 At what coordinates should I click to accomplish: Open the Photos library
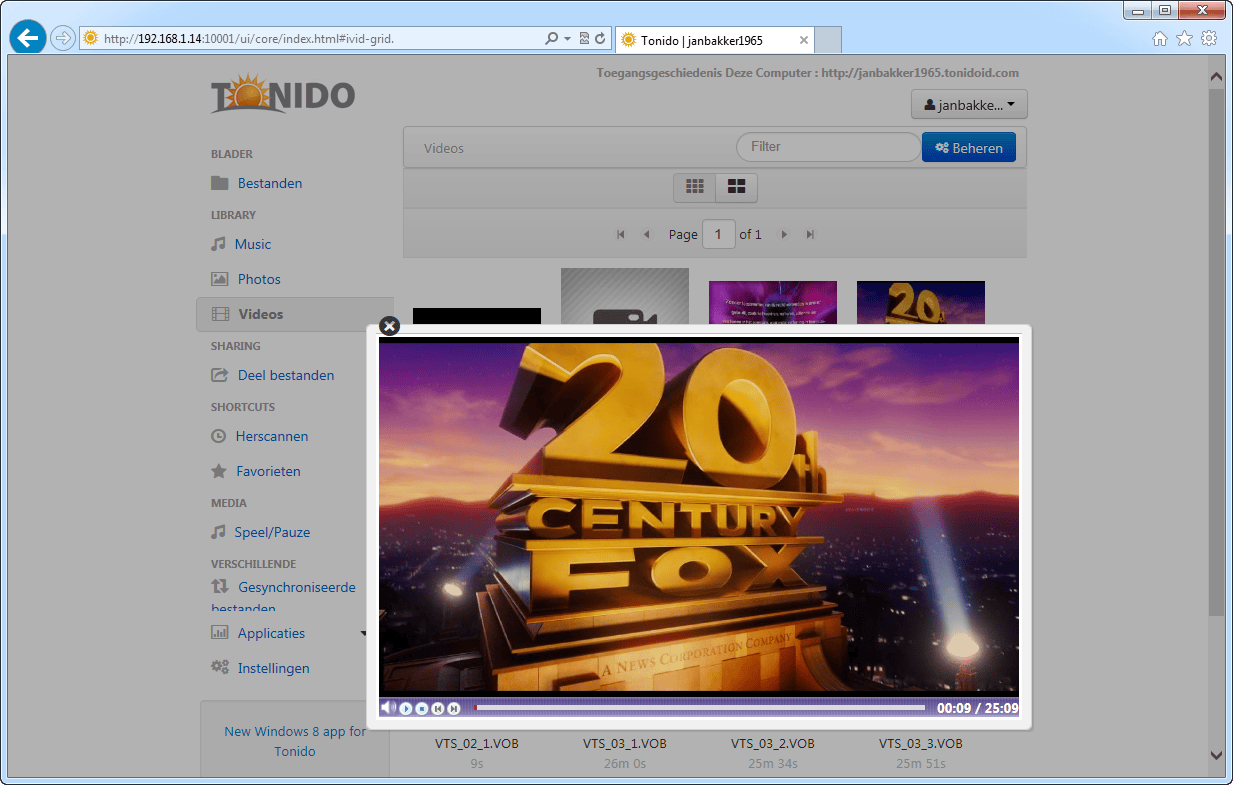[x=258, y=279]
